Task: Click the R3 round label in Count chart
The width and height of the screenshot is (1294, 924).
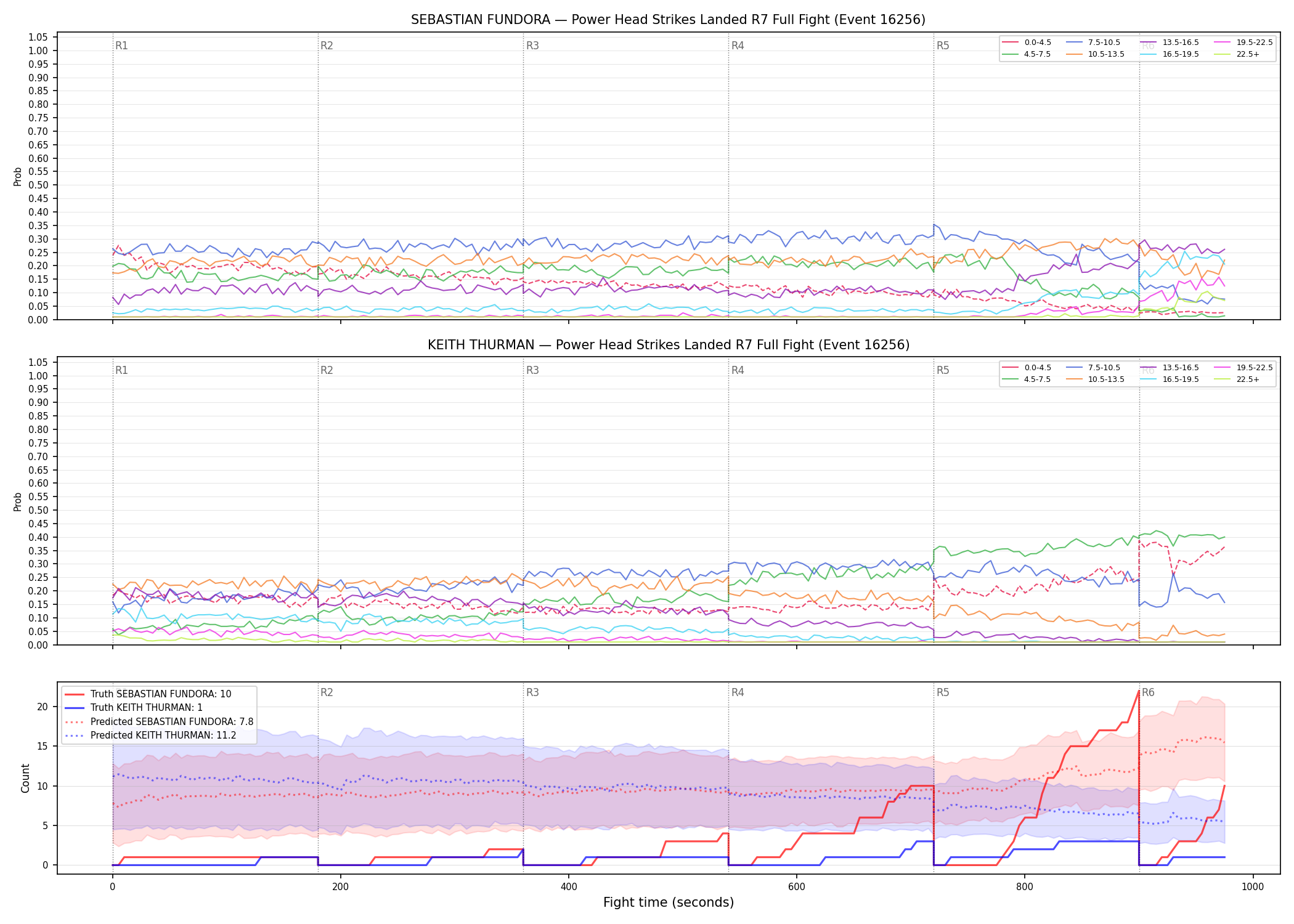Action: click(x=532, y=692)
